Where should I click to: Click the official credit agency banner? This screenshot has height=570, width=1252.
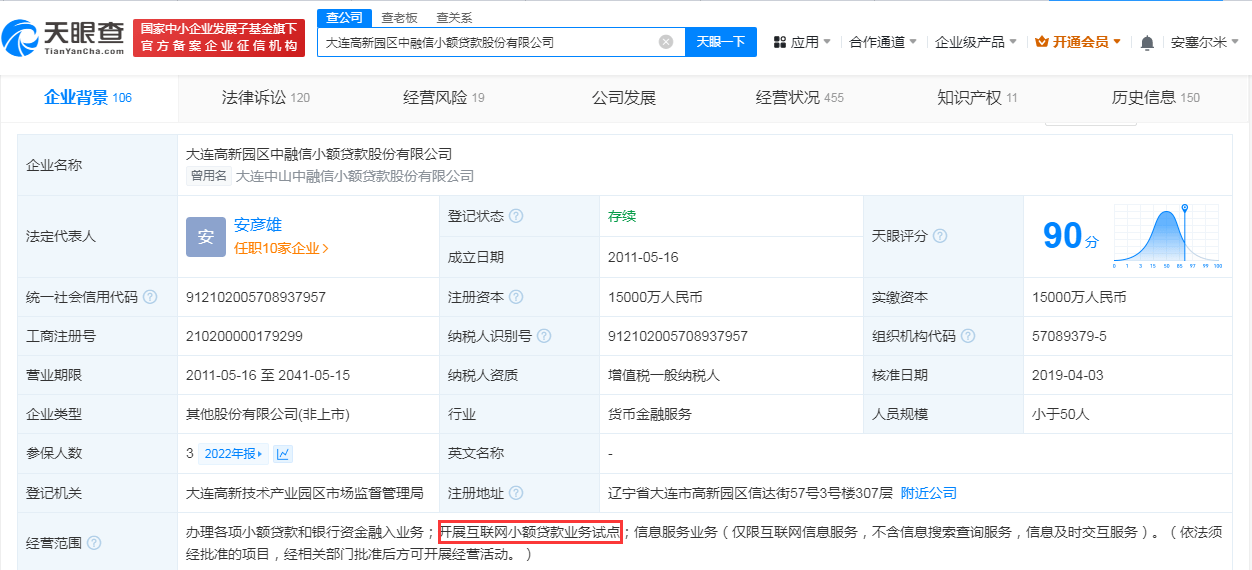219,38
